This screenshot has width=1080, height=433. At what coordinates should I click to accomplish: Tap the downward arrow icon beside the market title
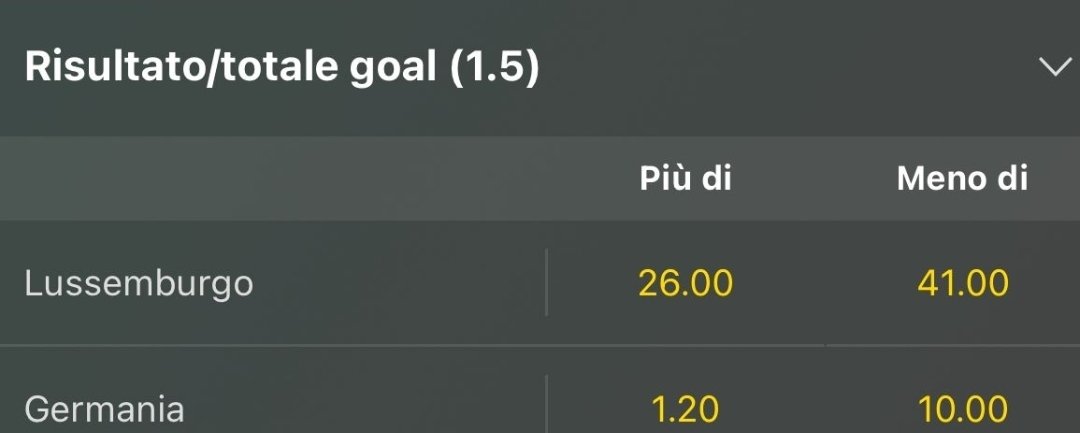click(x=1054, y=68)
